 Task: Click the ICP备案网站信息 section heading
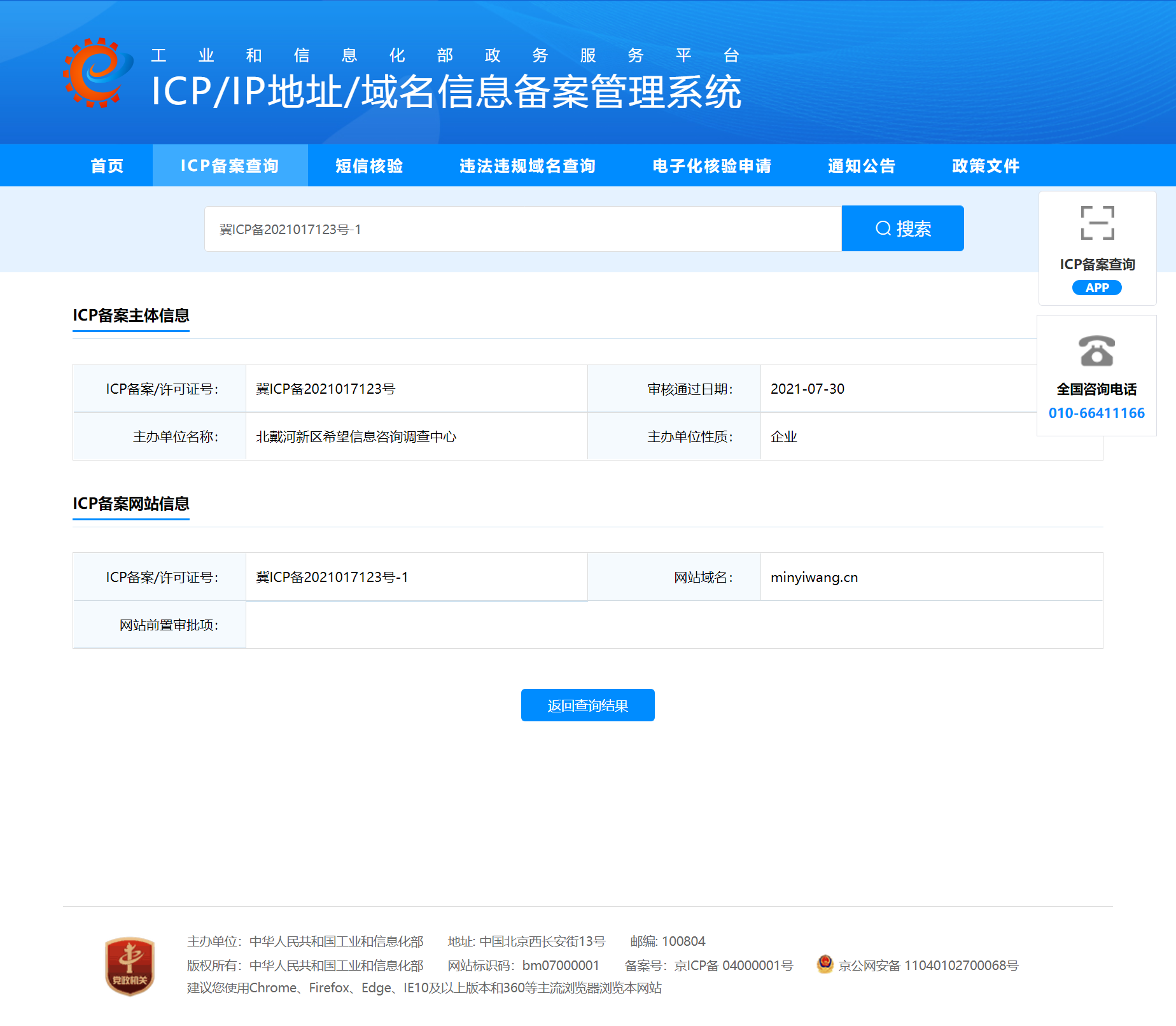131,504
